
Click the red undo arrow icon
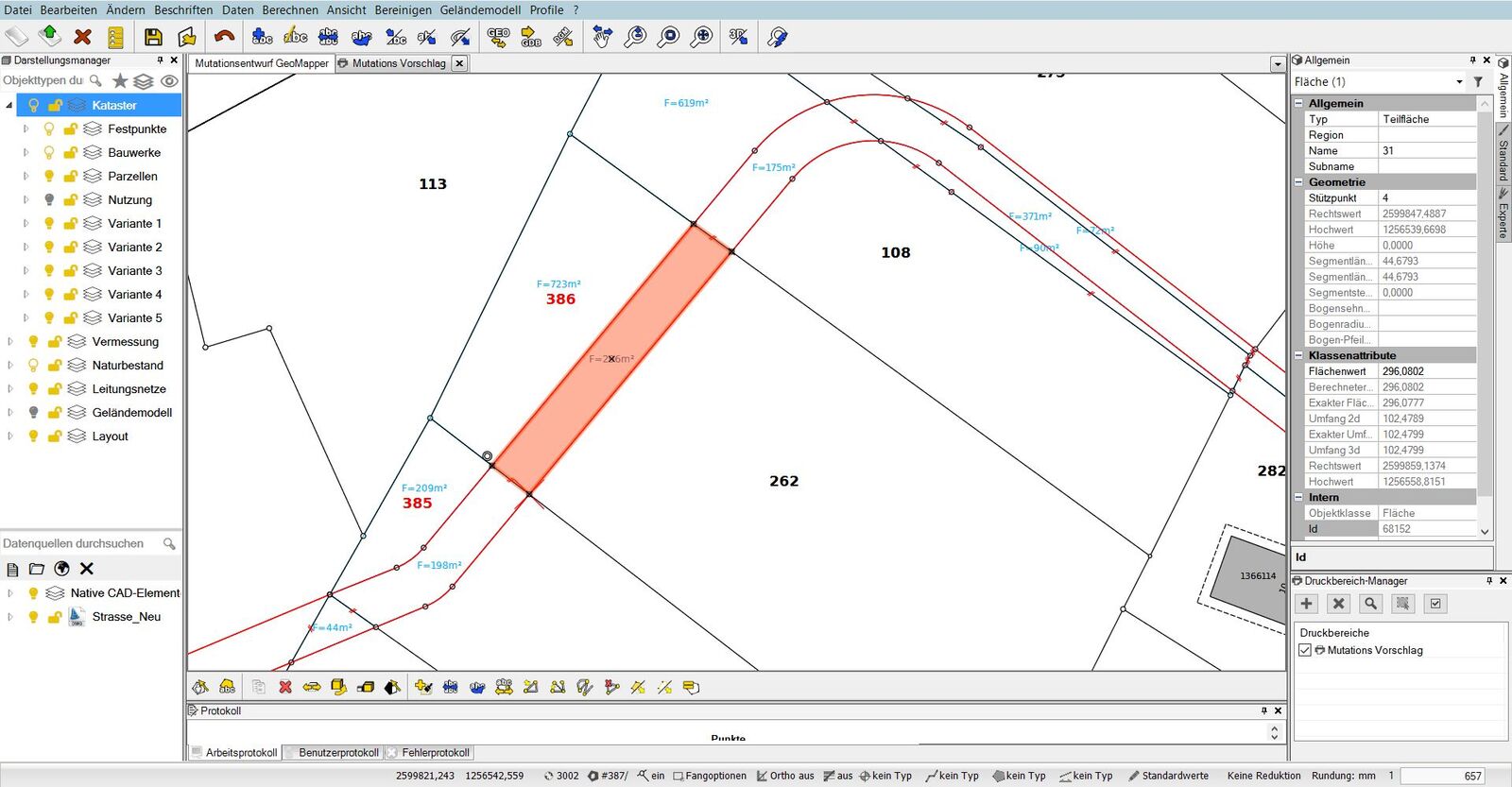tap(224, 37)
